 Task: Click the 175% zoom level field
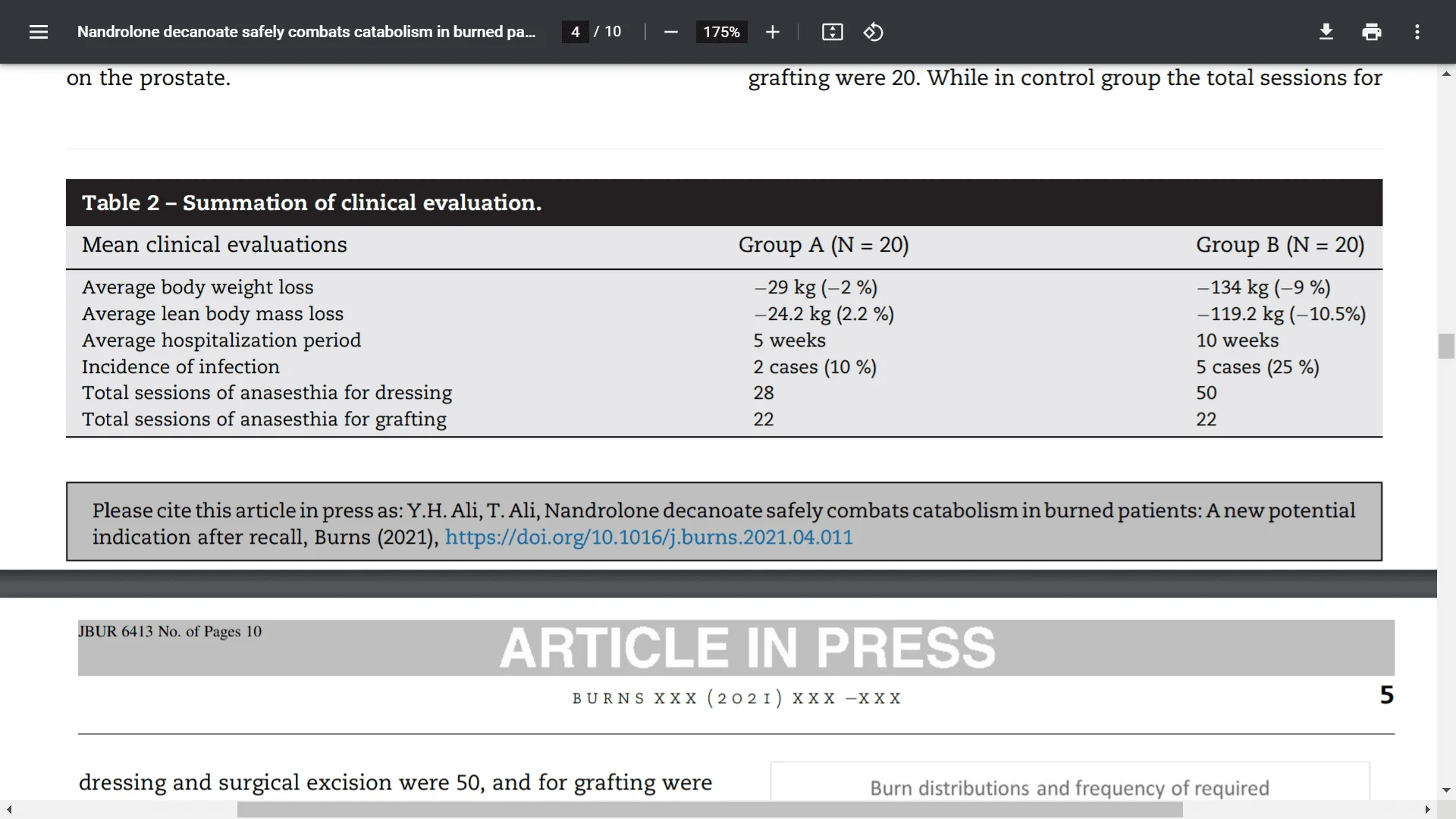point(721,32)
